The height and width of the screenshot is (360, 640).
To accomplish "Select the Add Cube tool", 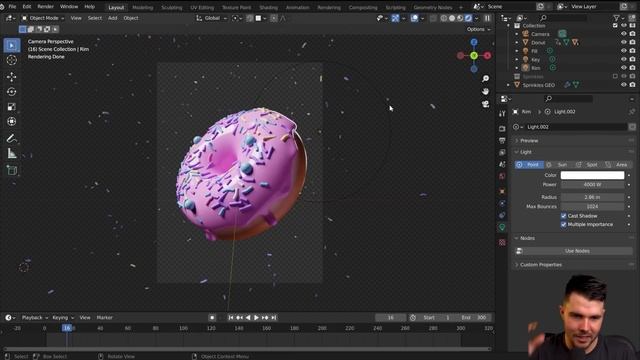I will [x=11, y=170].
